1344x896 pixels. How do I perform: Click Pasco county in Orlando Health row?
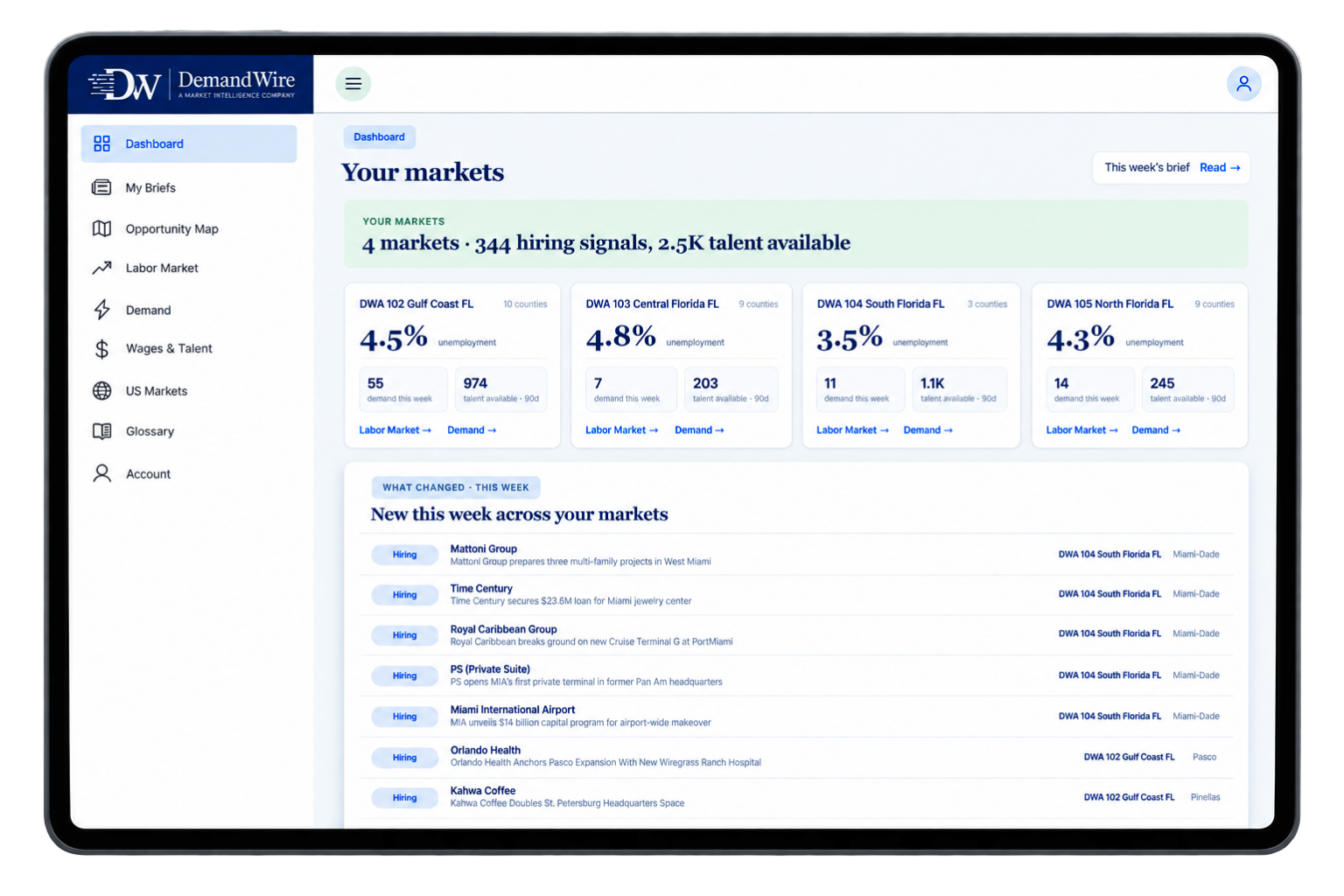tap(1204, 757)
